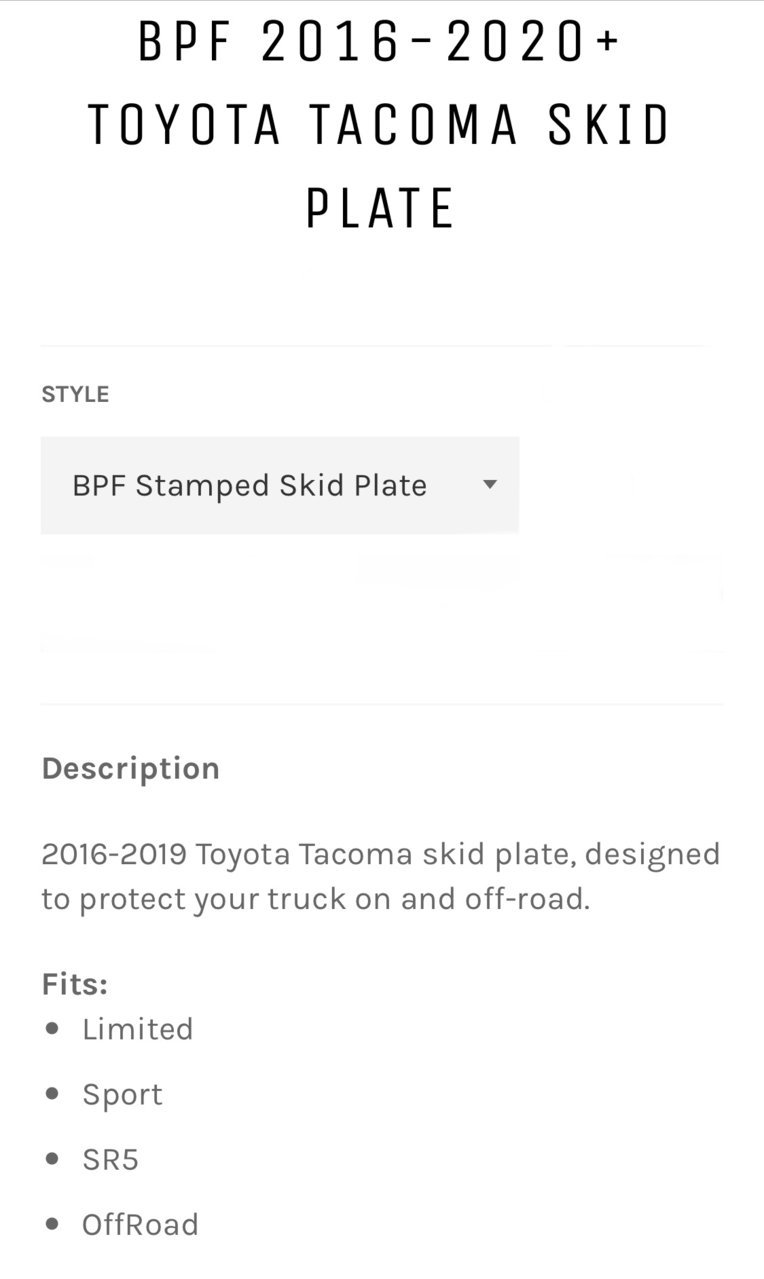Click the dropdown arrow in the style selector
This screenshot has height=1279, width=764.
489,485
